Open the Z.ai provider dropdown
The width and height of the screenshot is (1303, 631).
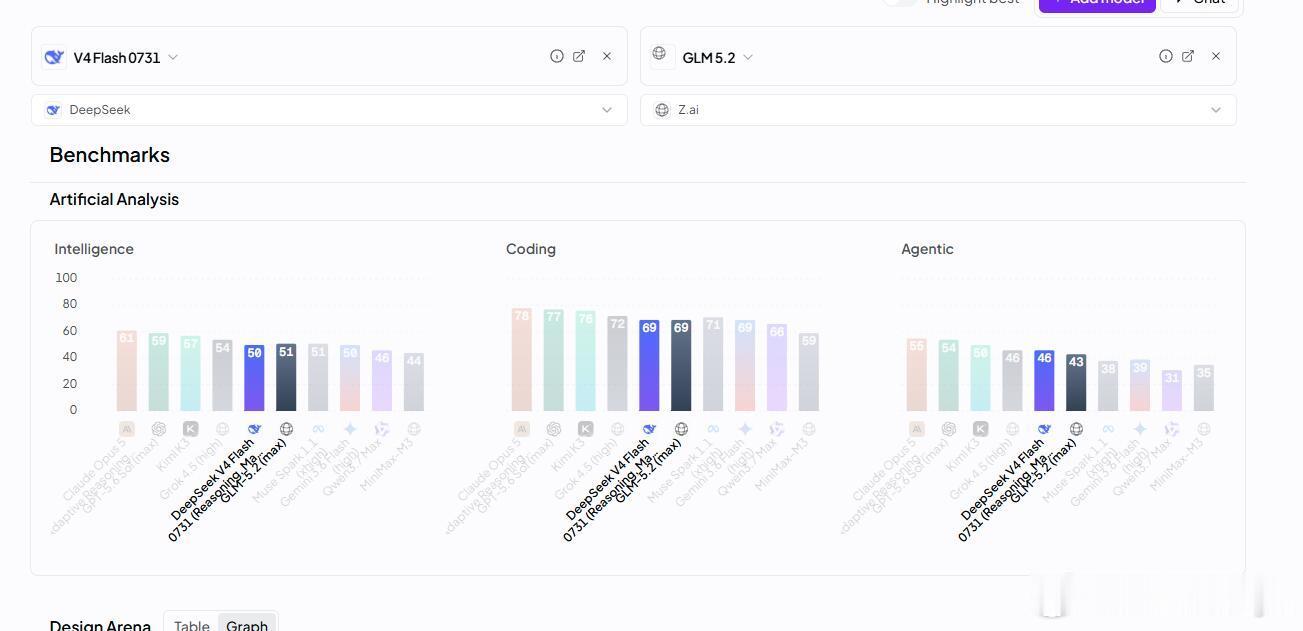938,110
